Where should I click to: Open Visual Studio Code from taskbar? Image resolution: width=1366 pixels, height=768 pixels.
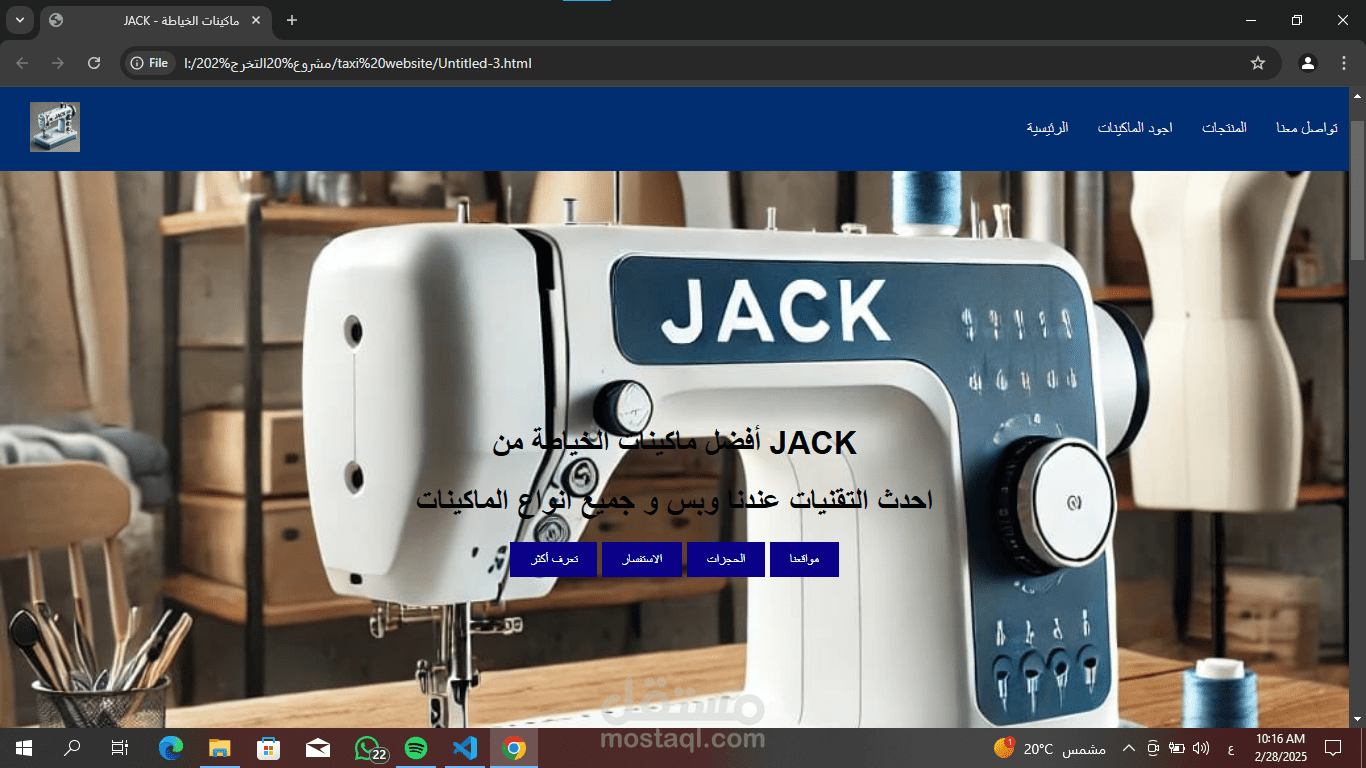pyautogui.click(x=464, y=748)
